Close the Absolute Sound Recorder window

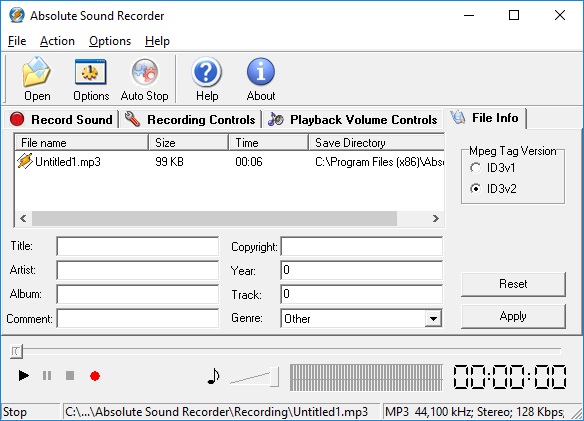[x=560, y=15]
